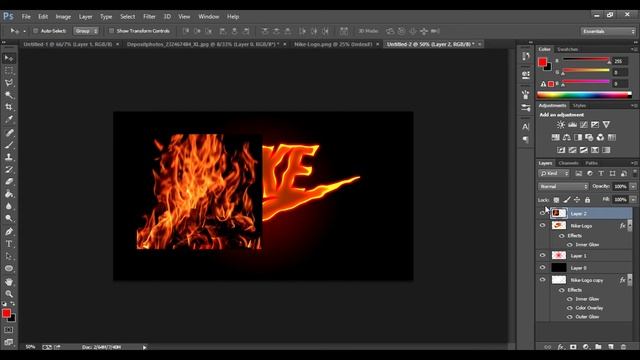Select the Clone Stamp tool
Image resolution: width=640 pixels, height=360 pixels.
click(9, 157)
